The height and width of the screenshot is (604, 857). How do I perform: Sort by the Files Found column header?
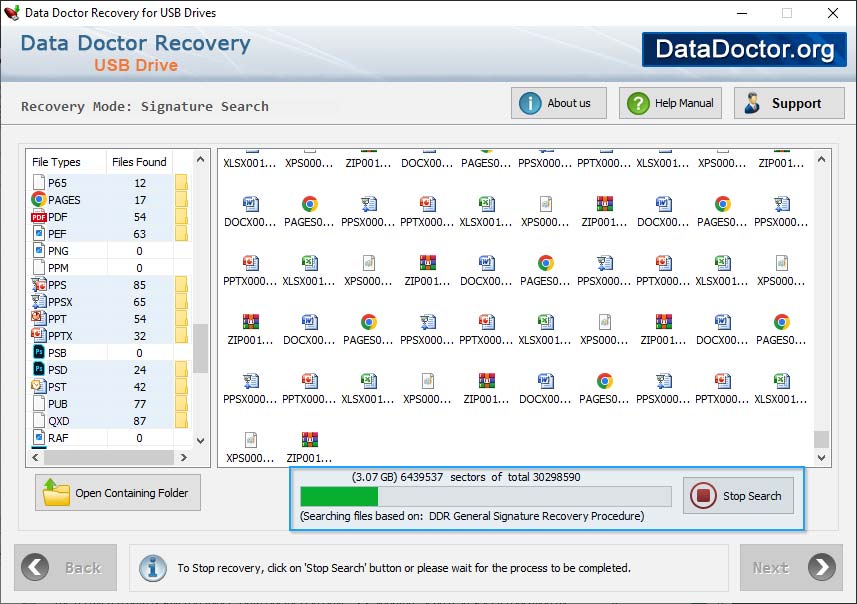pyautogui.click(x=139, y=162)
